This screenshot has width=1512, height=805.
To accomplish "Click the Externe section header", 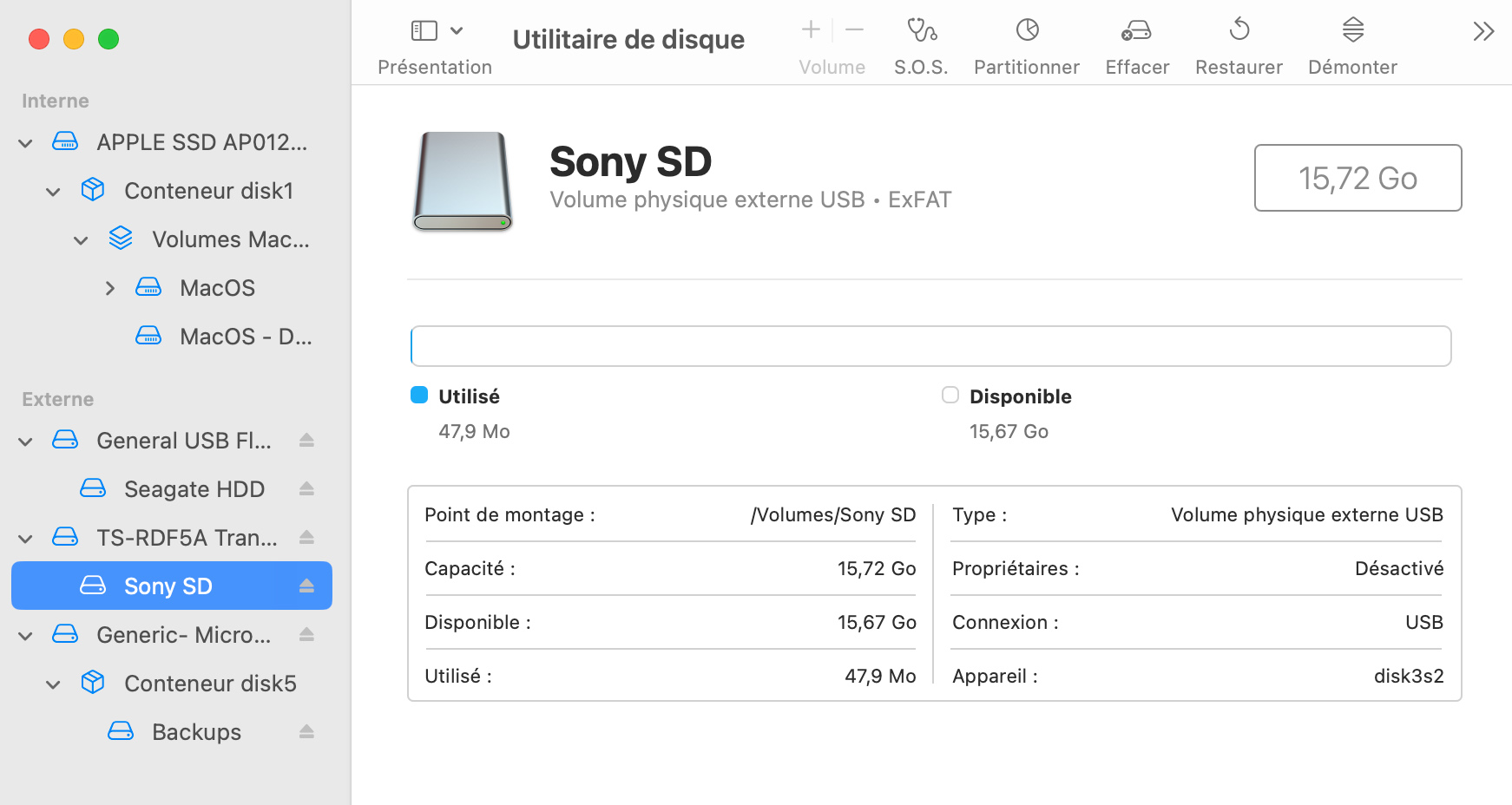I will [x=57, y=399].
